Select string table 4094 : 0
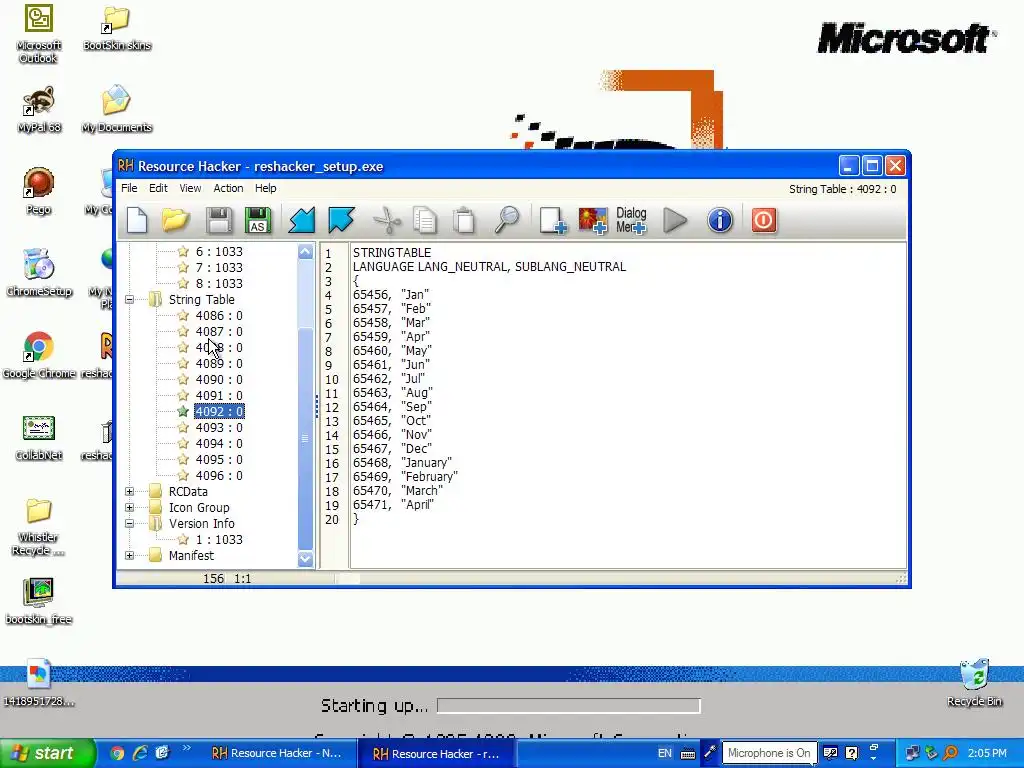Image resolution: width=1024 pixels, height=768 pixels. tap(219, 443)
